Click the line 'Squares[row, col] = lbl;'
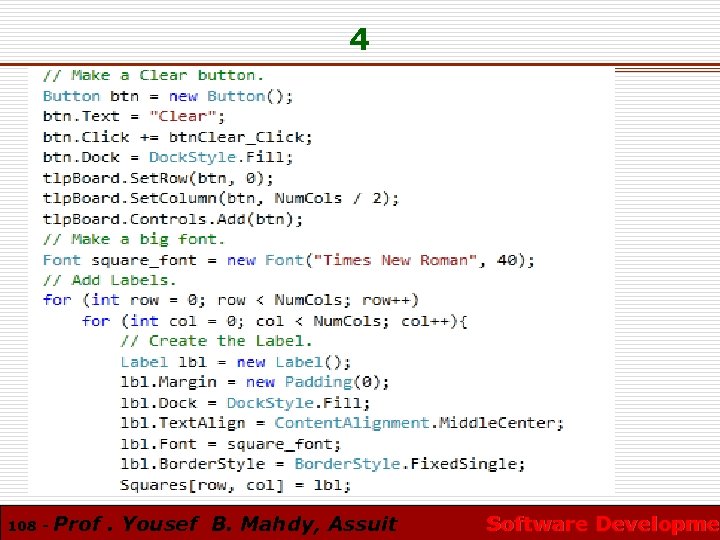The width and height of the screenshot is (720, 540). tap(236, 485)
